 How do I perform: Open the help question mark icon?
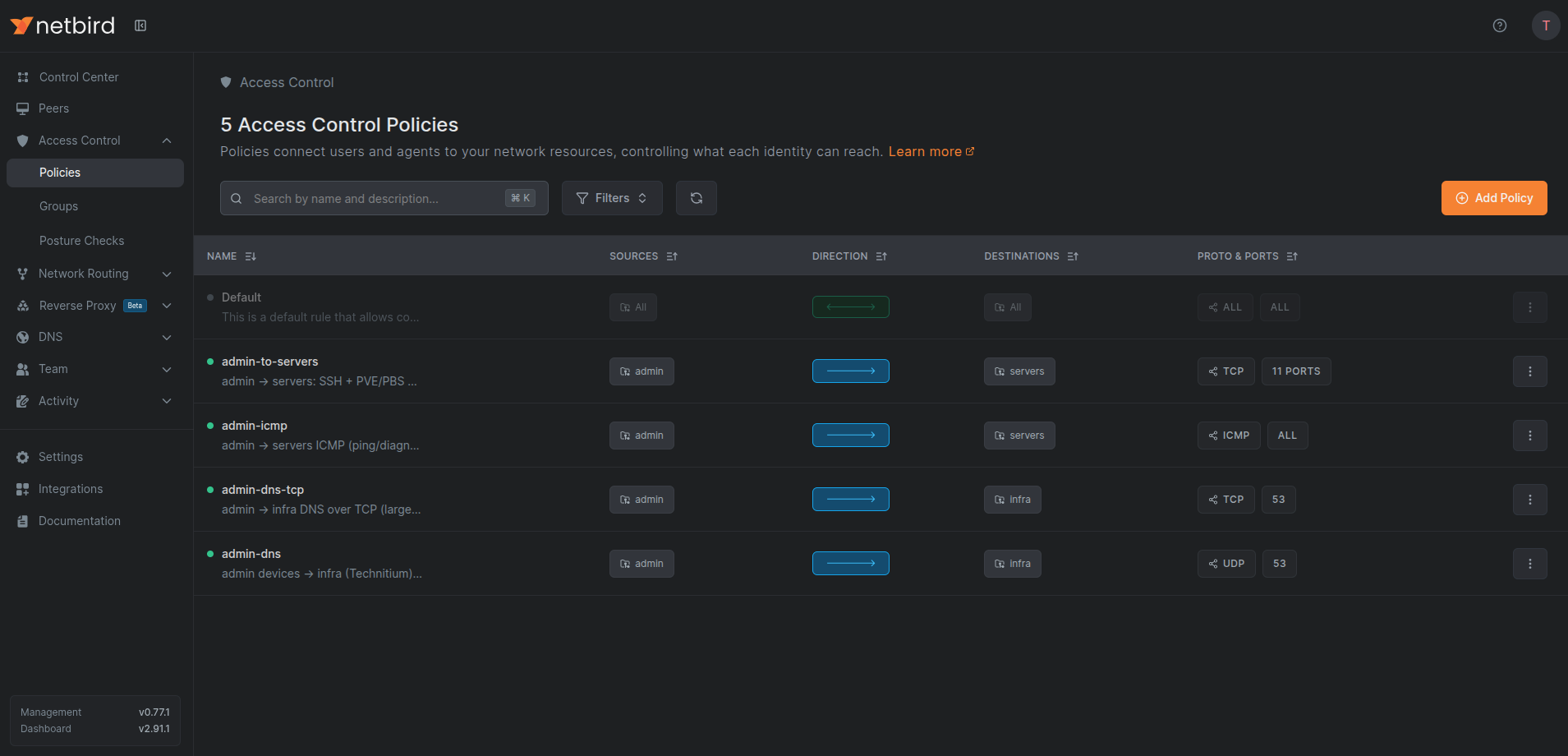click(1500, 25)
